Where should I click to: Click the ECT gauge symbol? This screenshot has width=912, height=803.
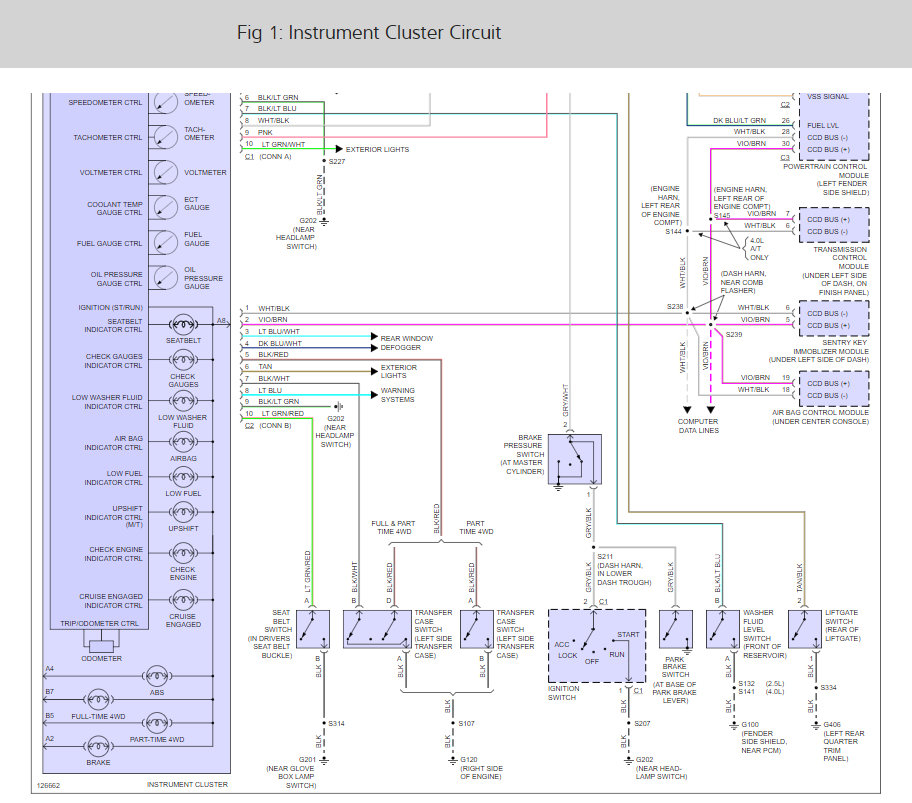coord(165,207)
